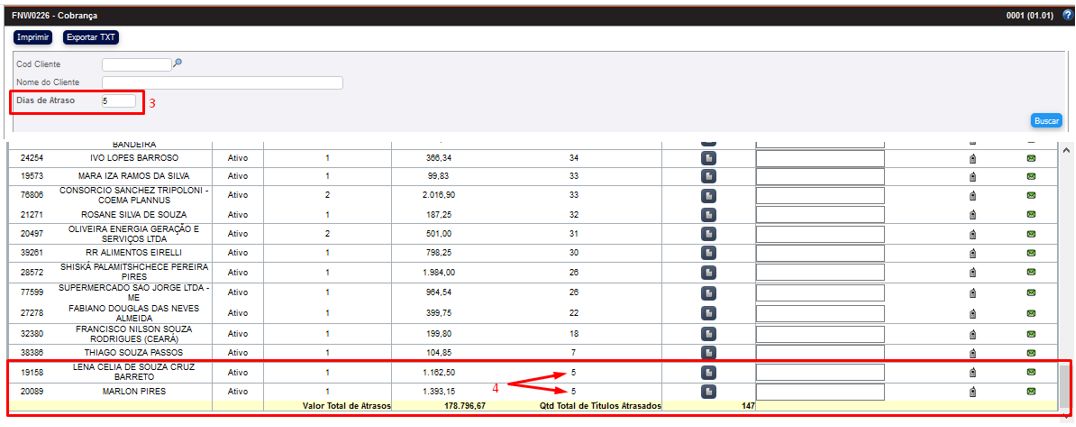1076x427 pixels.
Task: Open document icon for Mara Iza Ramos
Action: 708,176
